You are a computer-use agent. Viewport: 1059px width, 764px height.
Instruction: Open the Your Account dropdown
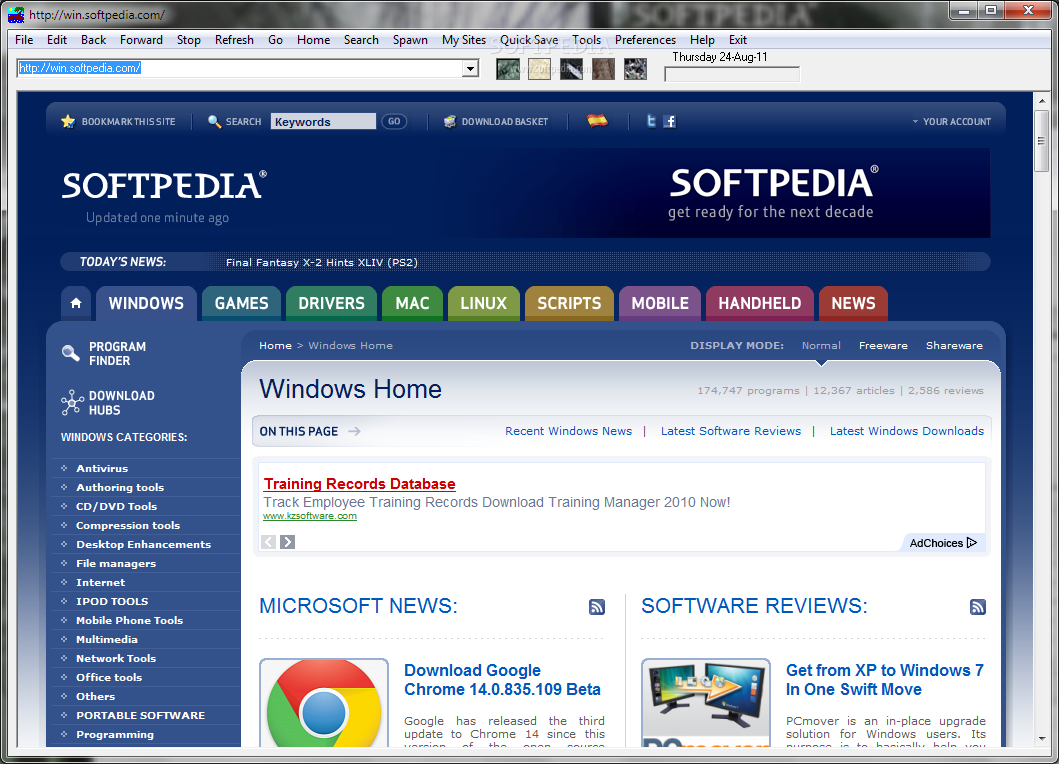pos(952,122)
